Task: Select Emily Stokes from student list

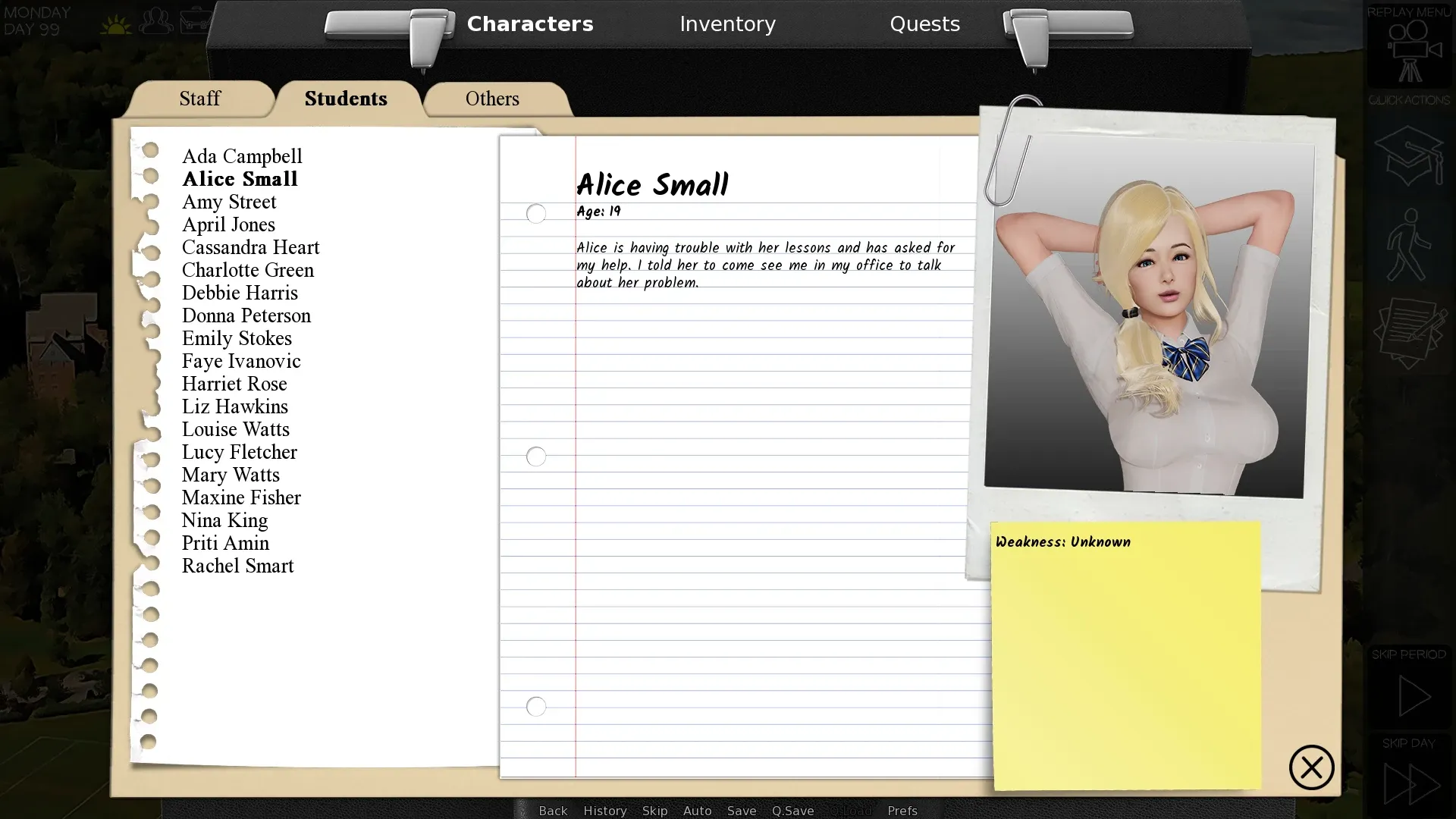Action: [237, 338]
